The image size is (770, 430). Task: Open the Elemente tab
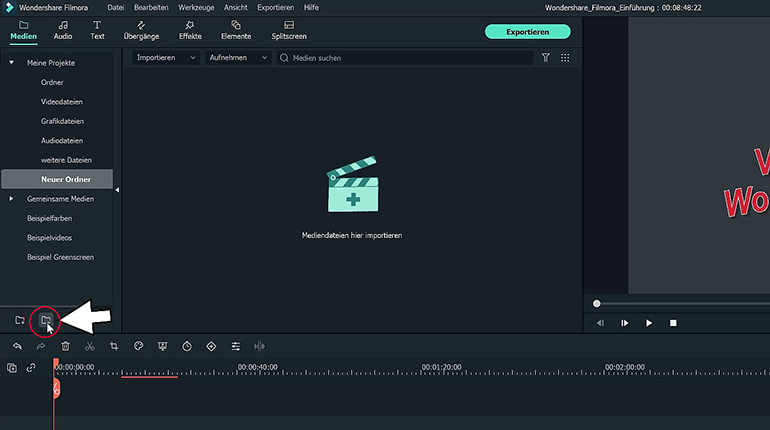[236, 30]
